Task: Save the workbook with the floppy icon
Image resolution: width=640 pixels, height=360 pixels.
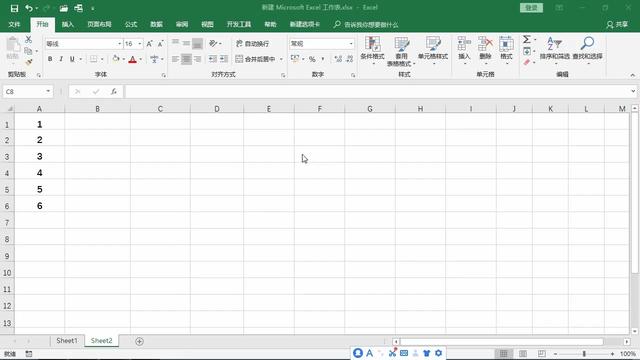Action: (x=14, y=8)
